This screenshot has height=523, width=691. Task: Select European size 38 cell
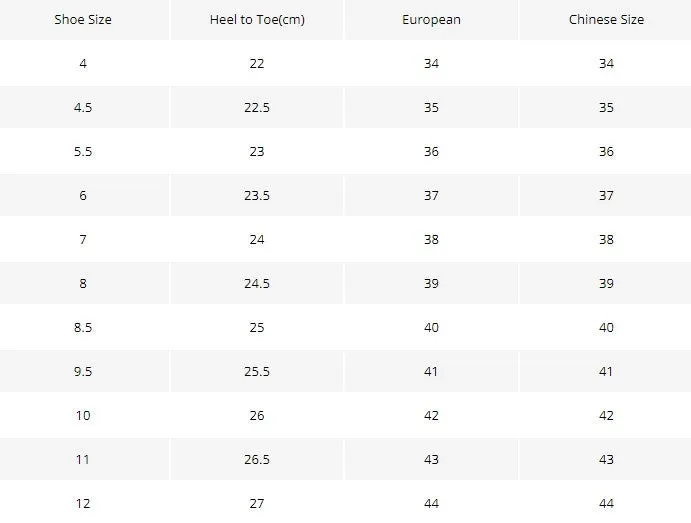(x=431, y=239)
